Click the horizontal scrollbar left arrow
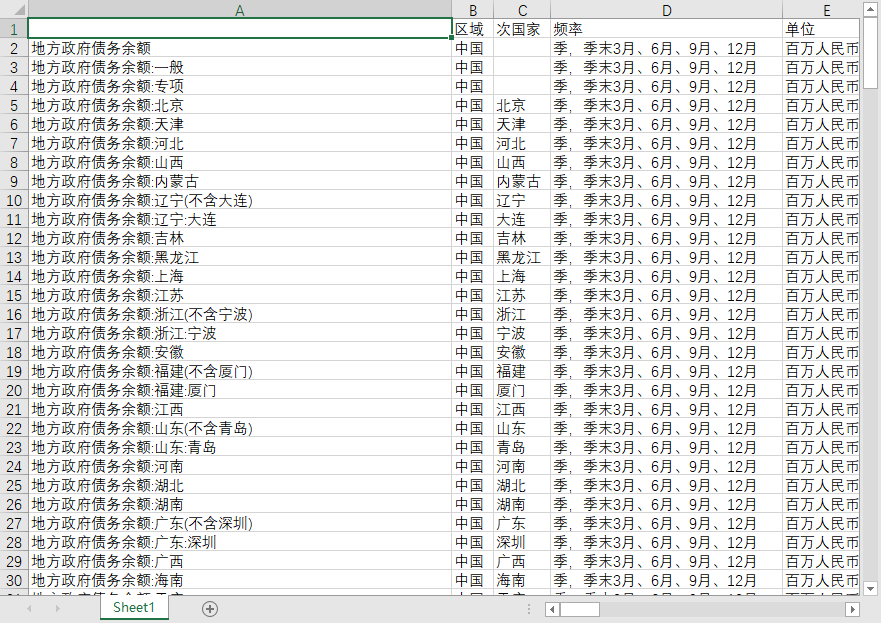This screenshot has height=623, width=881. (x=552, y=609)
